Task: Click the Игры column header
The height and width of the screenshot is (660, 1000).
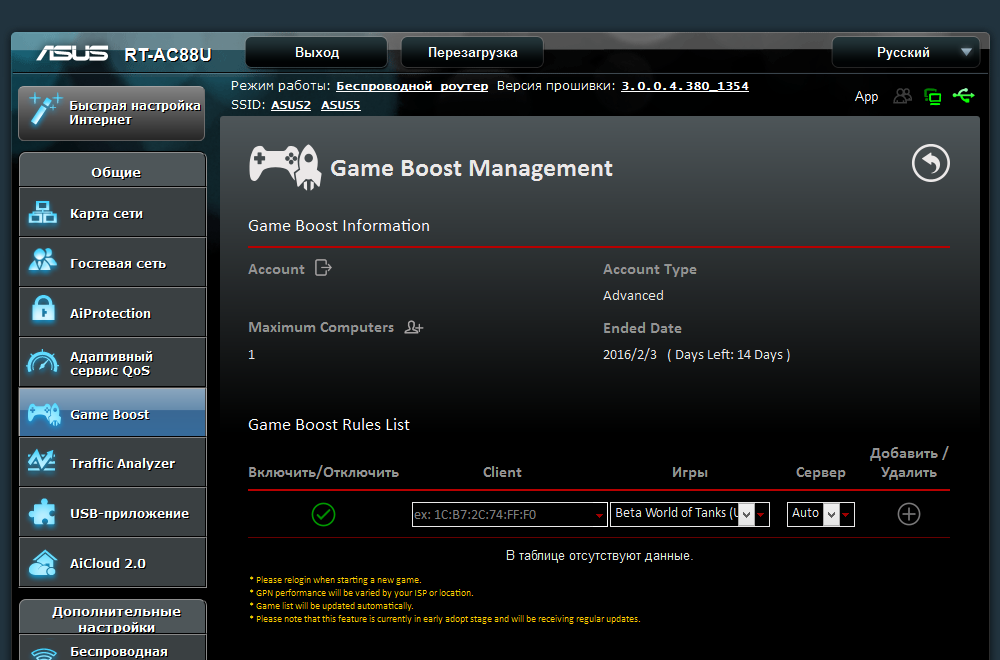Action: pos(689,473)
